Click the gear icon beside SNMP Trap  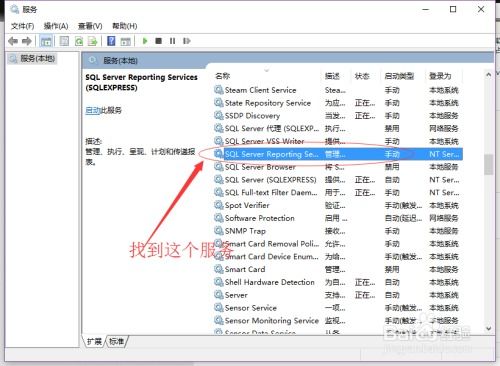pyautogui.click(x=219, y=230)
